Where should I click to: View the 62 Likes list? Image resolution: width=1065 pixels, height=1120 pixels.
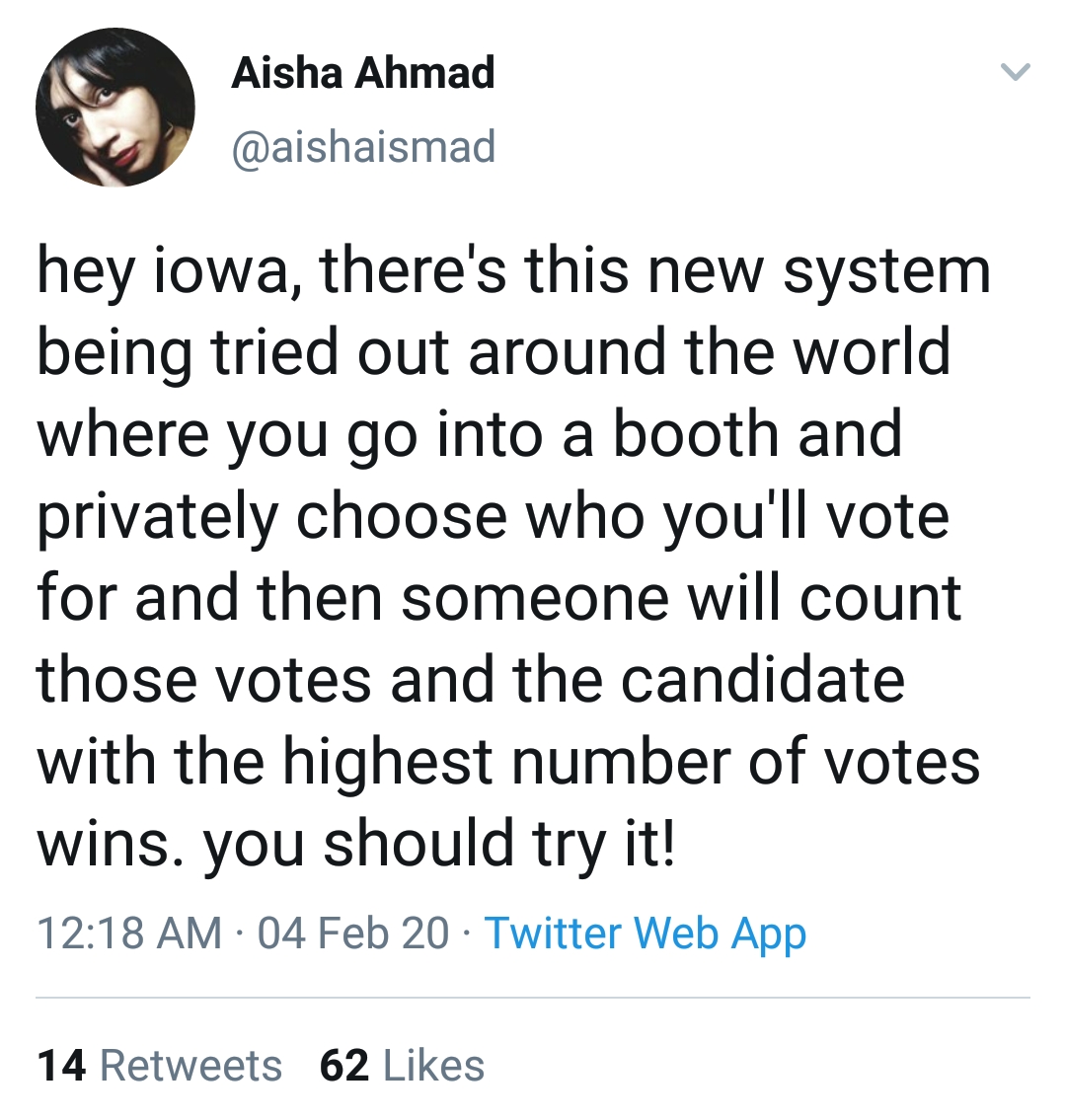[402, 1066]
